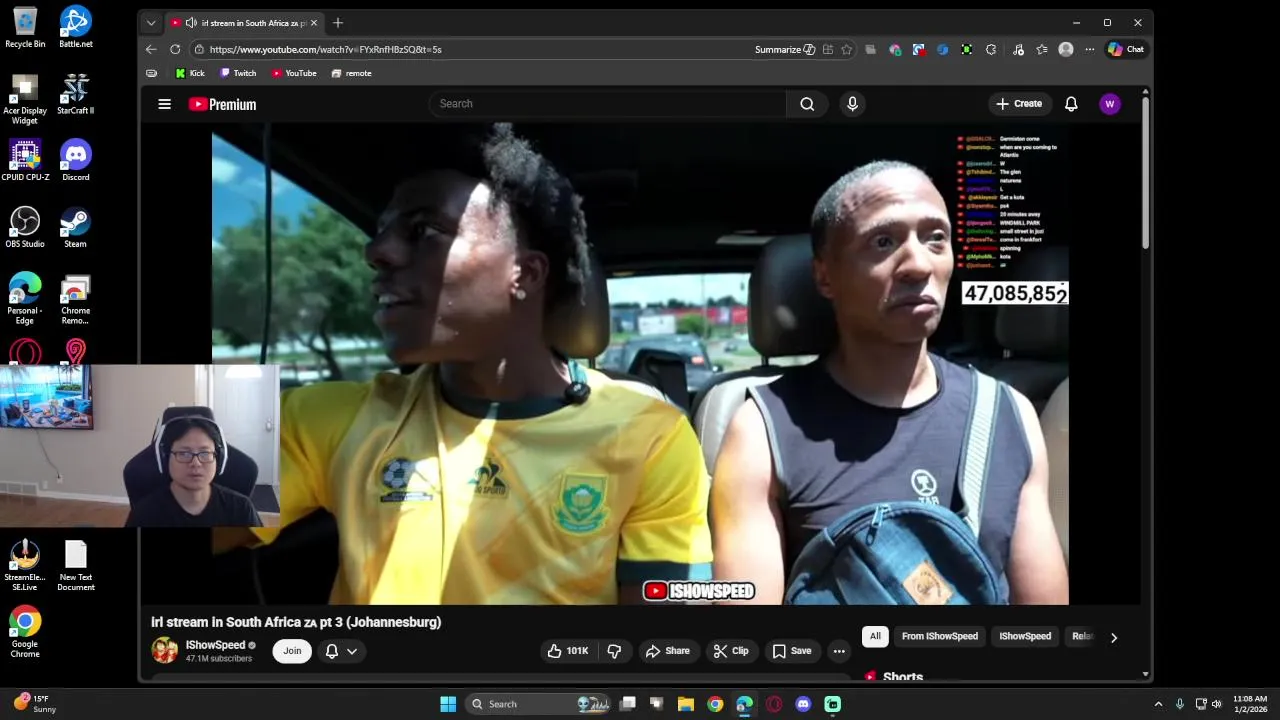This screenshot has width=1280, height=720.
Task: Open browser profile avatar
Action: click(x=1066, y=49)
